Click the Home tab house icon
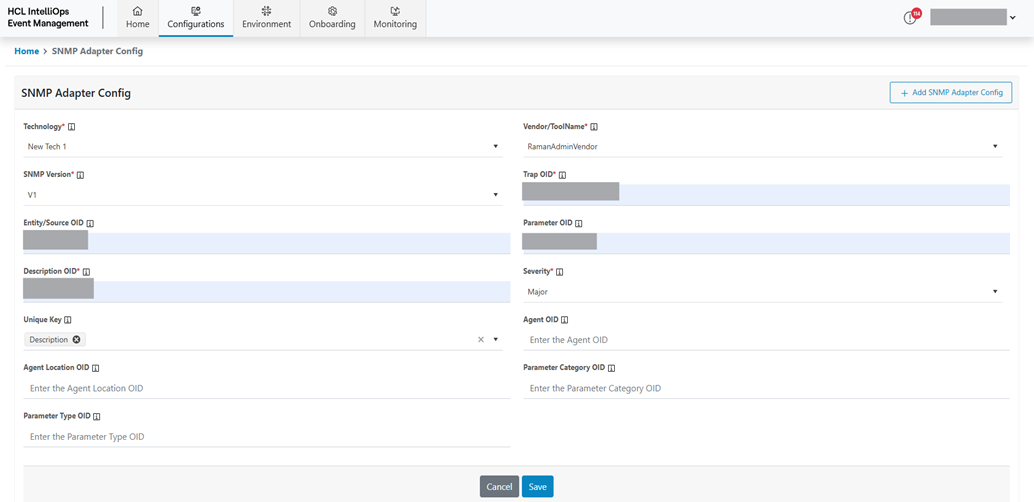This screenshot has width=1034, height=502. (137, 11)
